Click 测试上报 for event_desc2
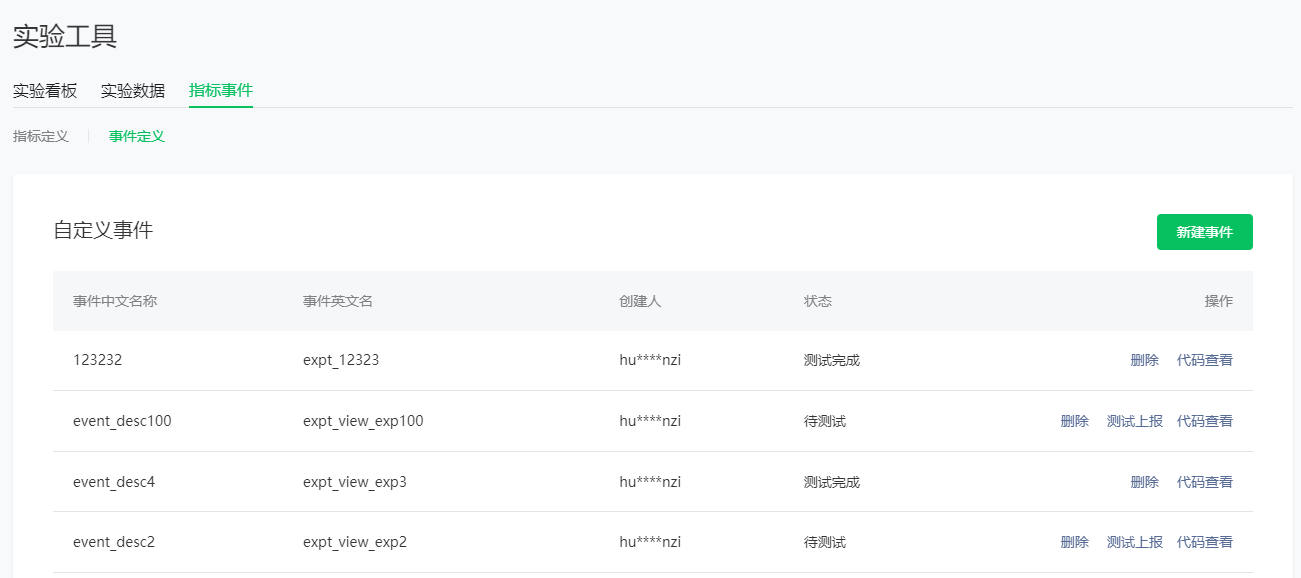The height and width of the screenshot is (578, 1301). point(1134,542)
